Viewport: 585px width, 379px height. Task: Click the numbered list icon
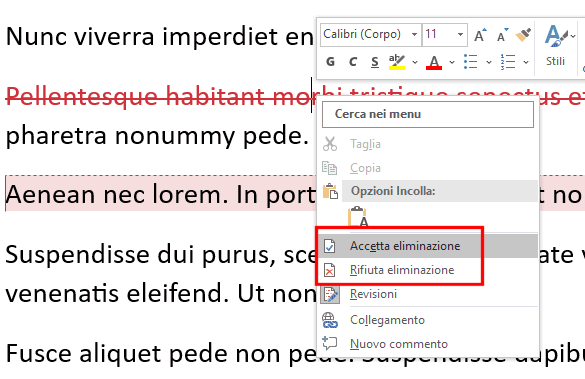point(508,62)
